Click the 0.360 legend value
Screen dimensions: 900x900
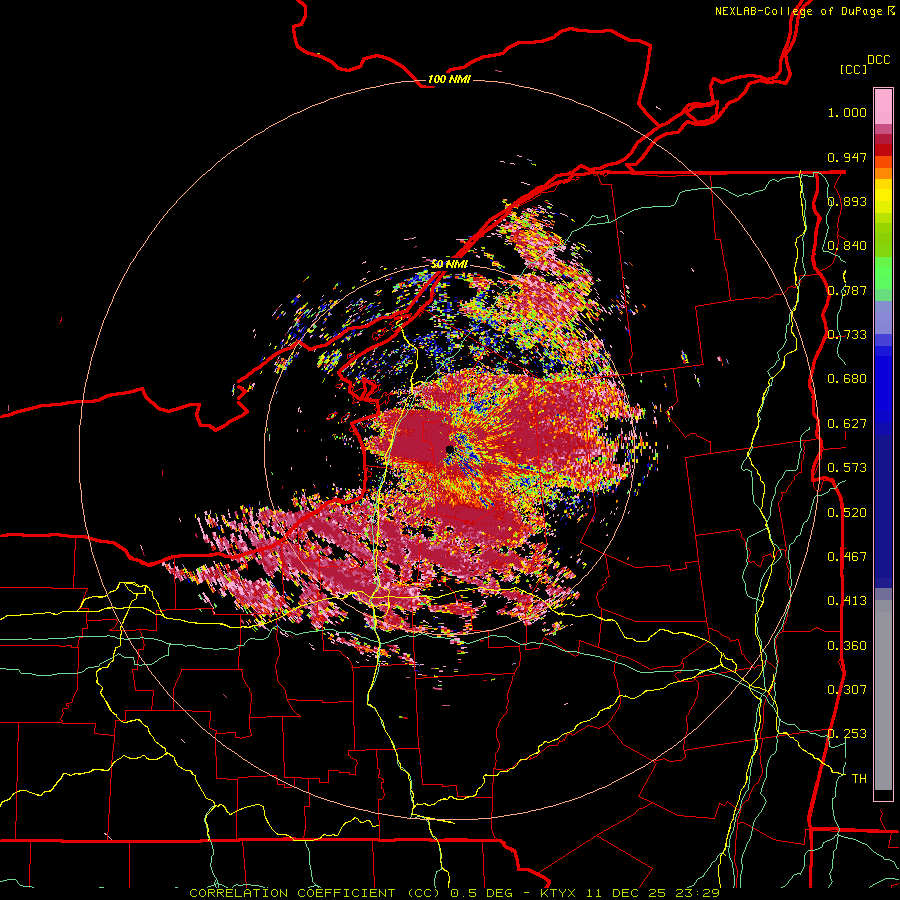click(x=847, y=646)
